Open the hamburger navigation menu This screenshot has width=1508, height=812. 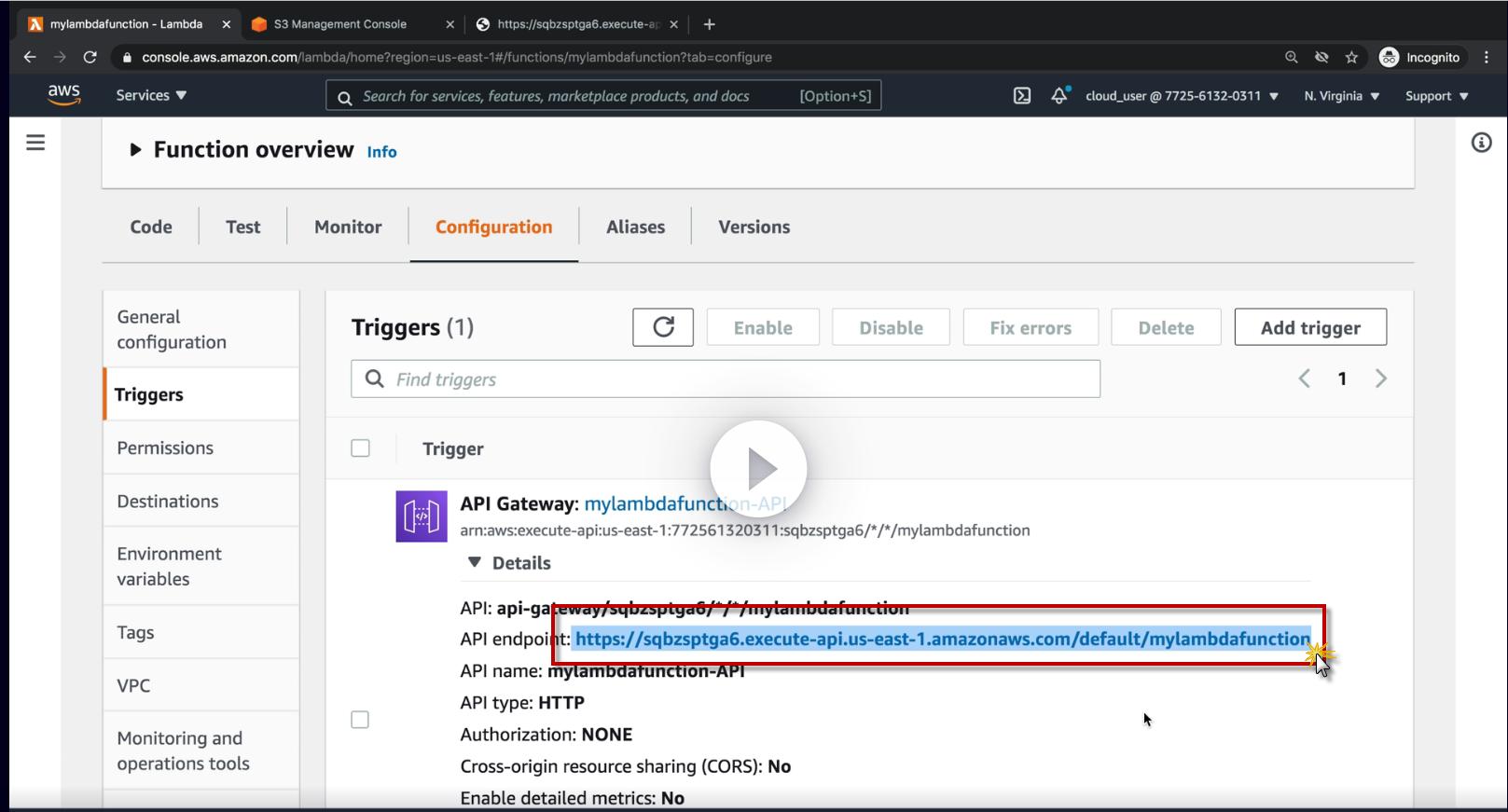click(35, 143)
